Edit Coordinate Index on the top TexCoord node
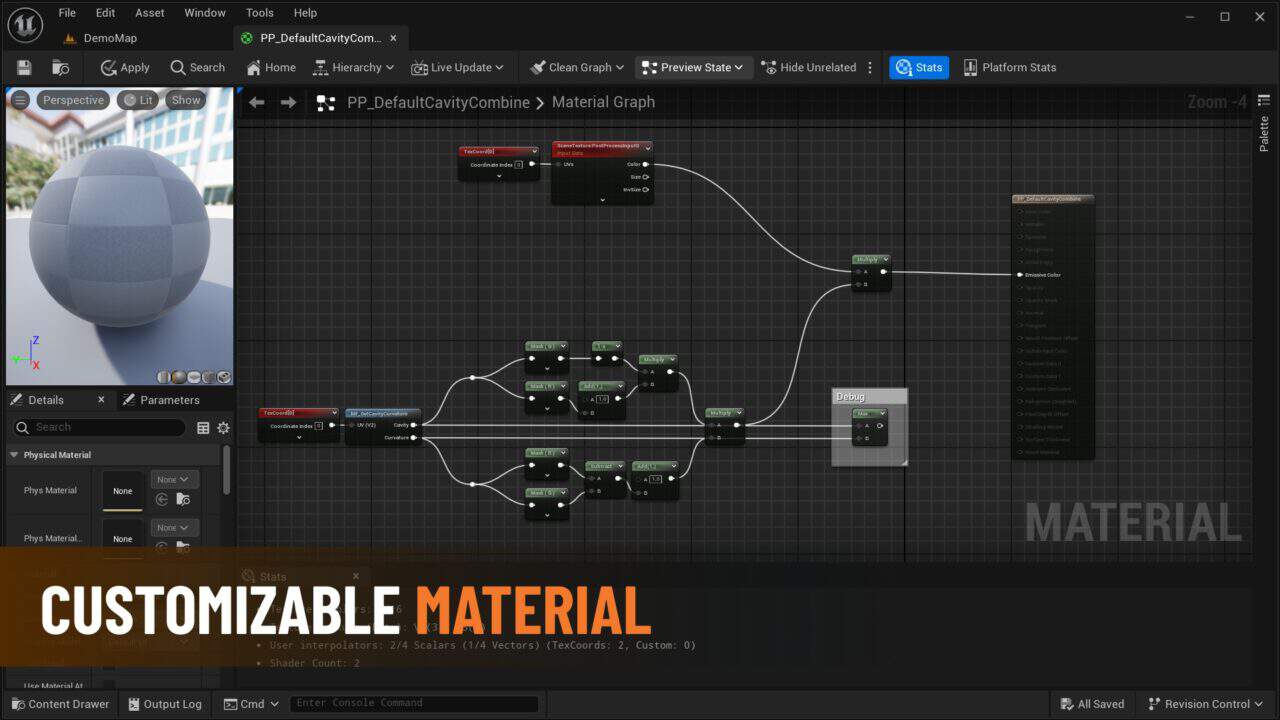Viewport: 1280px width, 720px height. tap(518, 164)
